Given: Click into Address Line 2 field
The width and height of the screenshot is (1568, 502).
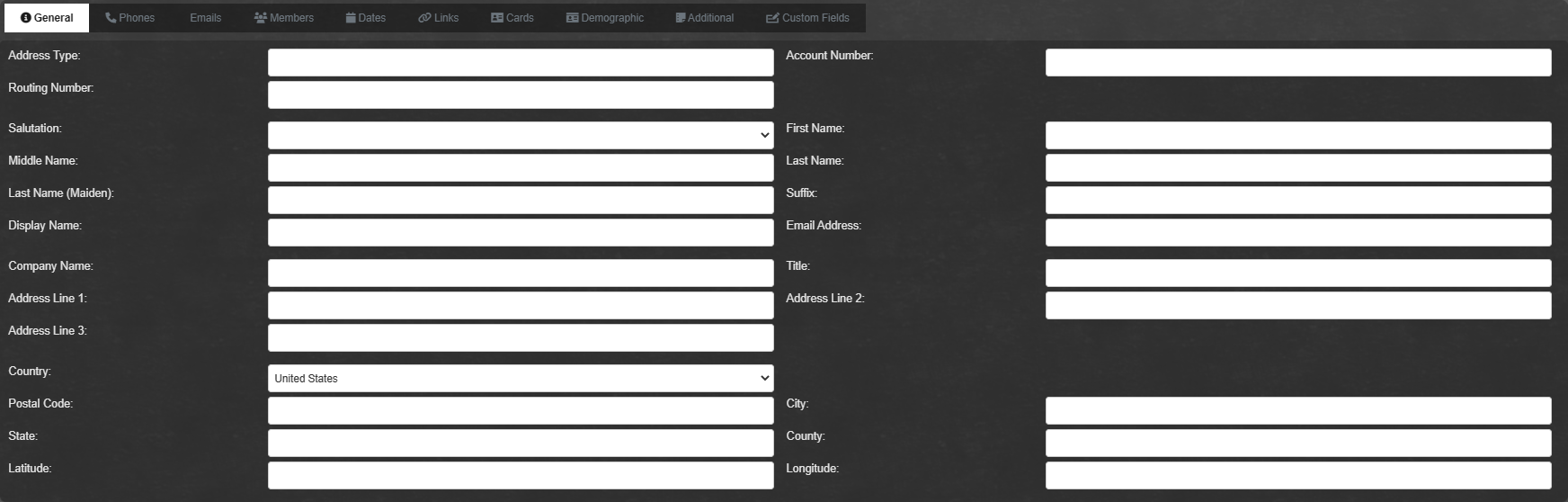Looking at the screenshot, I should (x=1298, y=305).
